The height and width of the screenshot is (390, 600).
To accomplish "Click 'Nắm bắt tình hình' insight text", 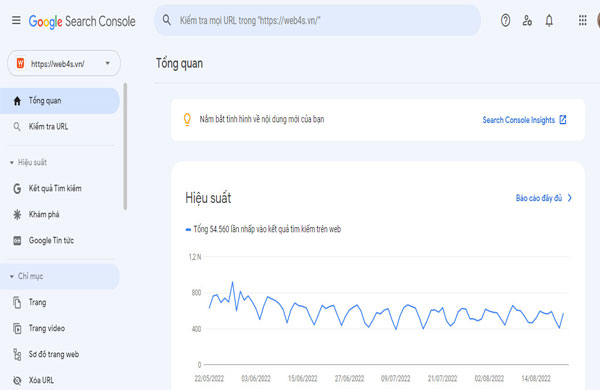I will 262,119.
